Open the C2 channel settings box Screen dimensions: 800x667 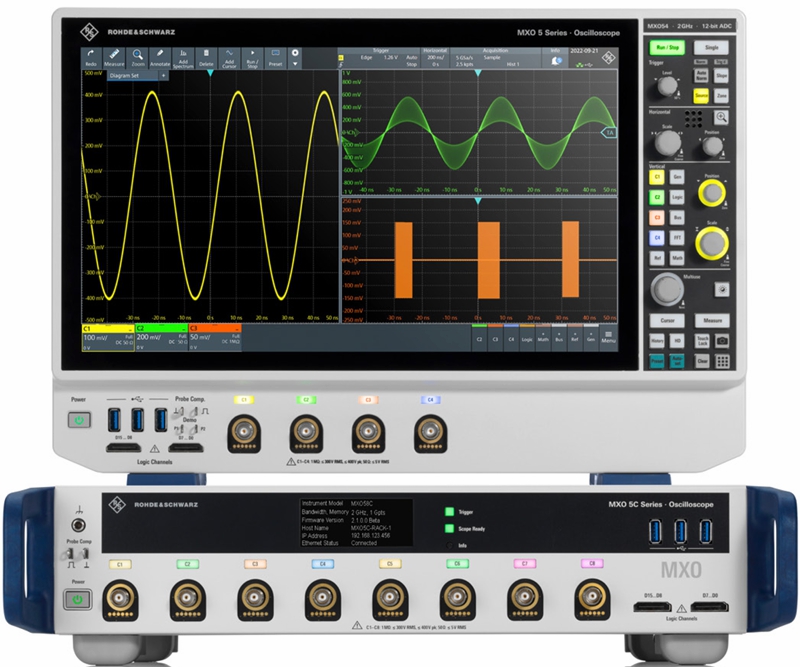tap(161, 337)
